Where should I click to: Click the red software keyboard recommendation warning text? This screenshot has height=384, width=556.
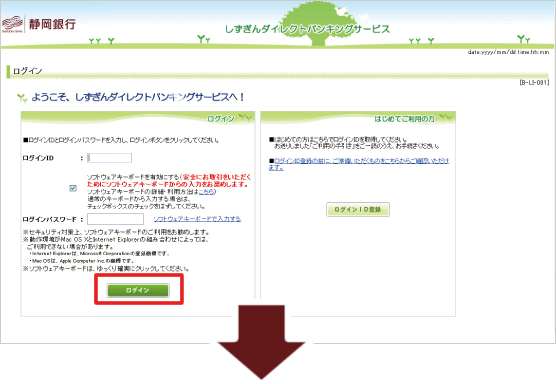169,180
